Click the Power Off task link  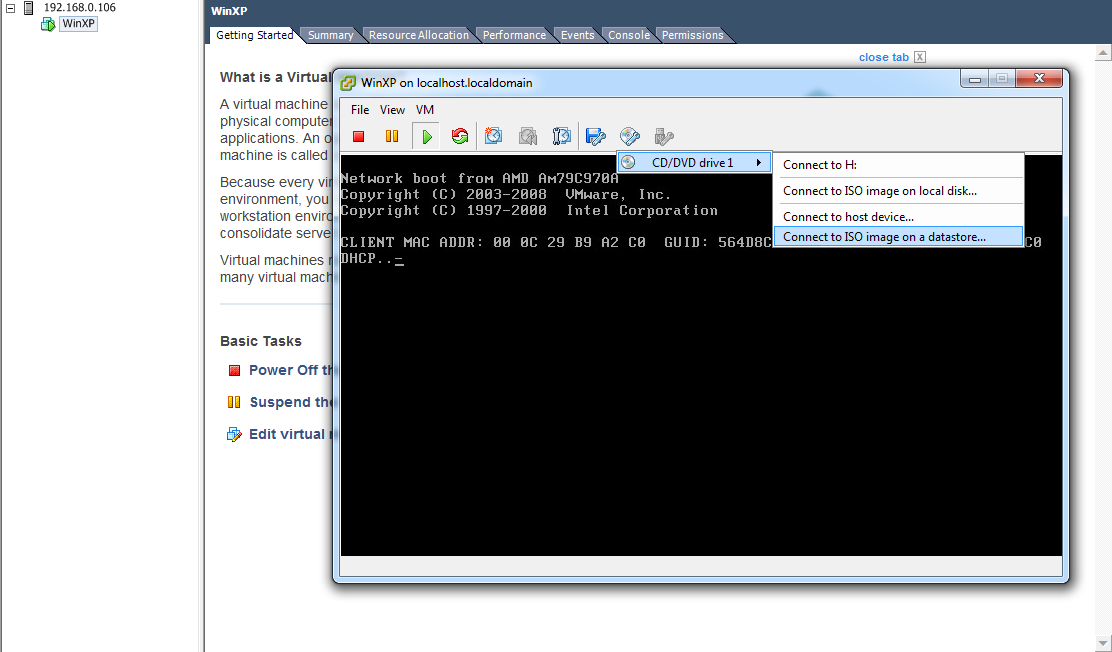click(291, 370)
